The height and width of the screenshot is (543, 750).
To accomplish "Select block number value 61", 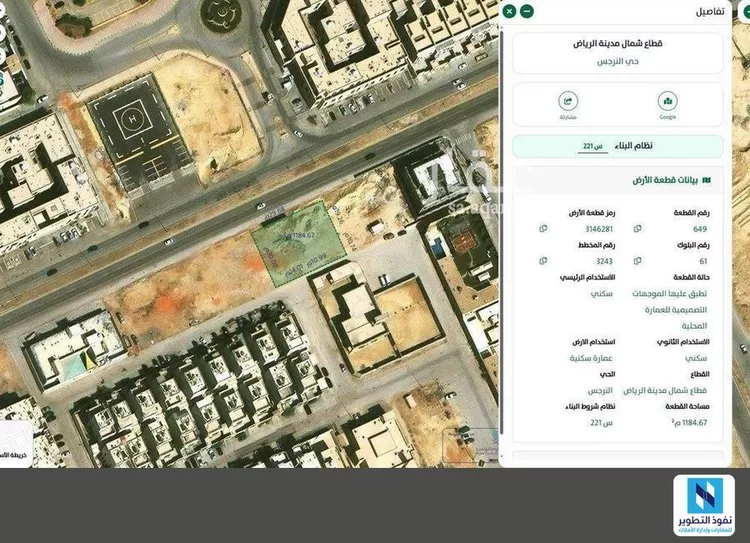I will click(x=703, y=261).
